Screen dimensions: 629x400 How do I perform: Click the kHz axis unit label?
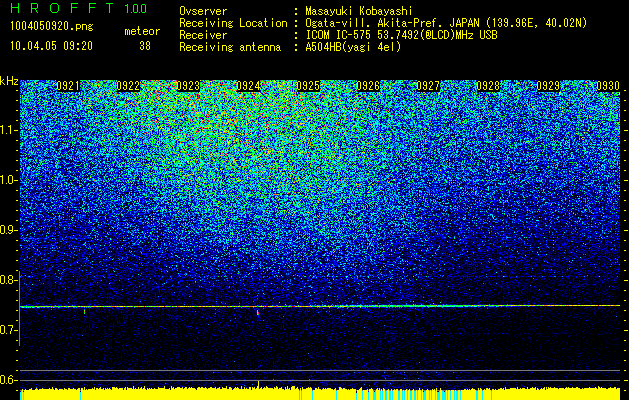pyautogui.click(x=9, y=81)
